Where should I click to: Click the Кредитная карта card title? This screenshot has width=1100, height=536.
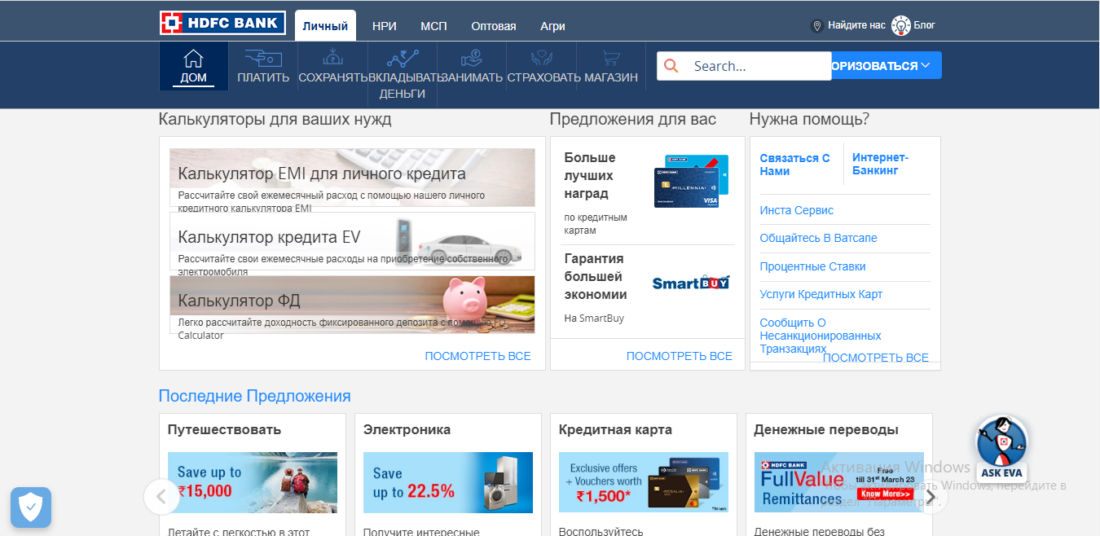[615, 430]
